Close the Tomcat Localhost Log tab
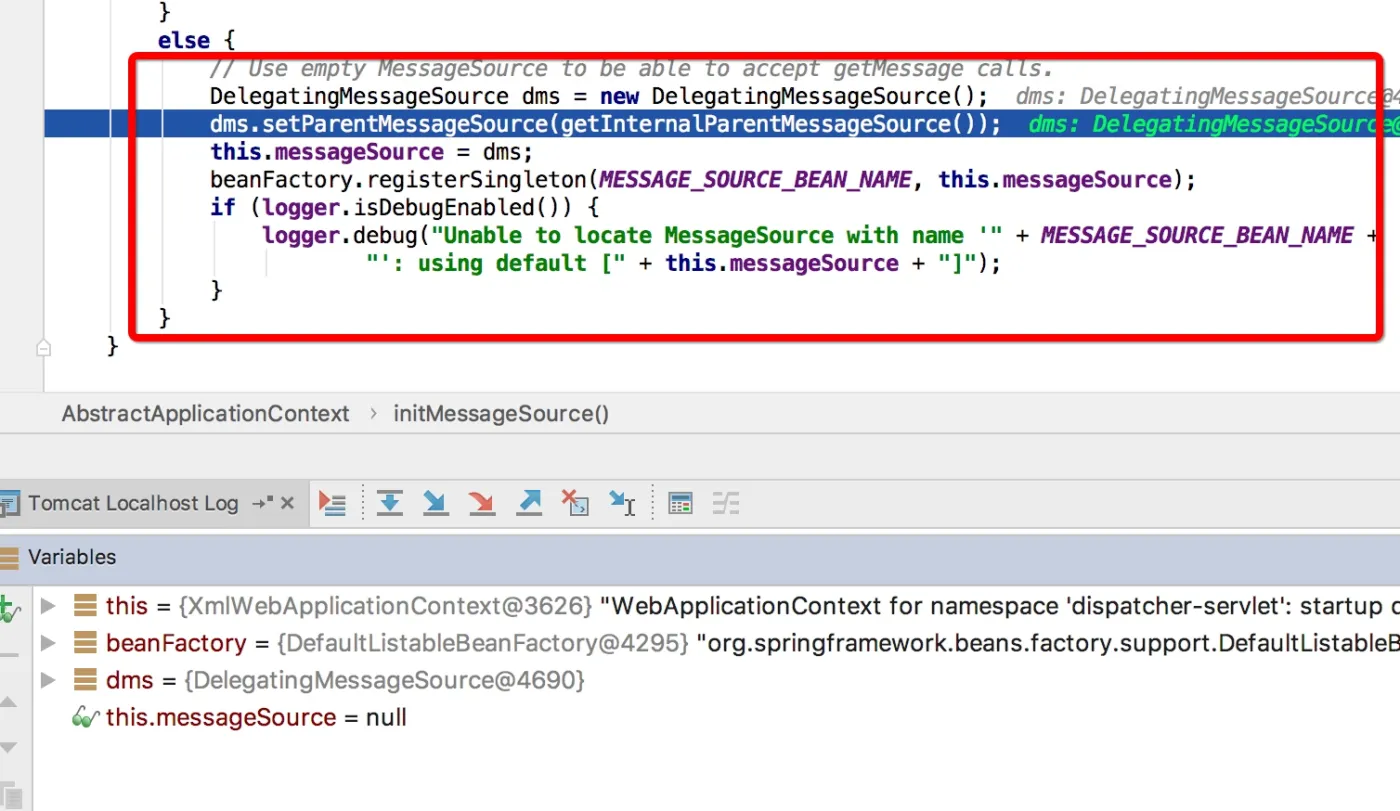Image resolution: width=1400 pixels, height=811 pixels. (288, 503)
